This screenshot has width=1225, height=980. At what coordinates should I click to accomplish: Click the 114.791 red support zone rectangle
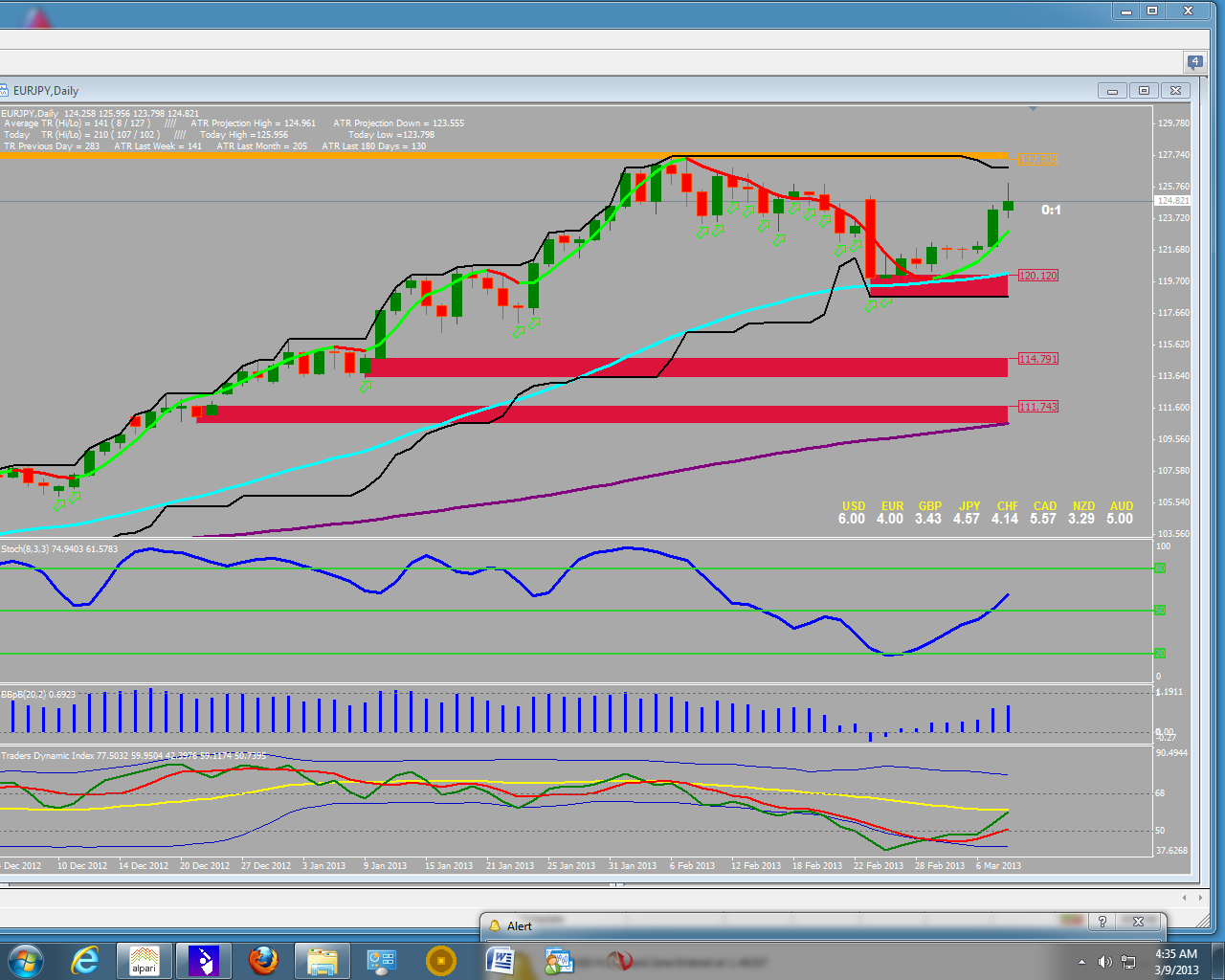tap(687, 367)
